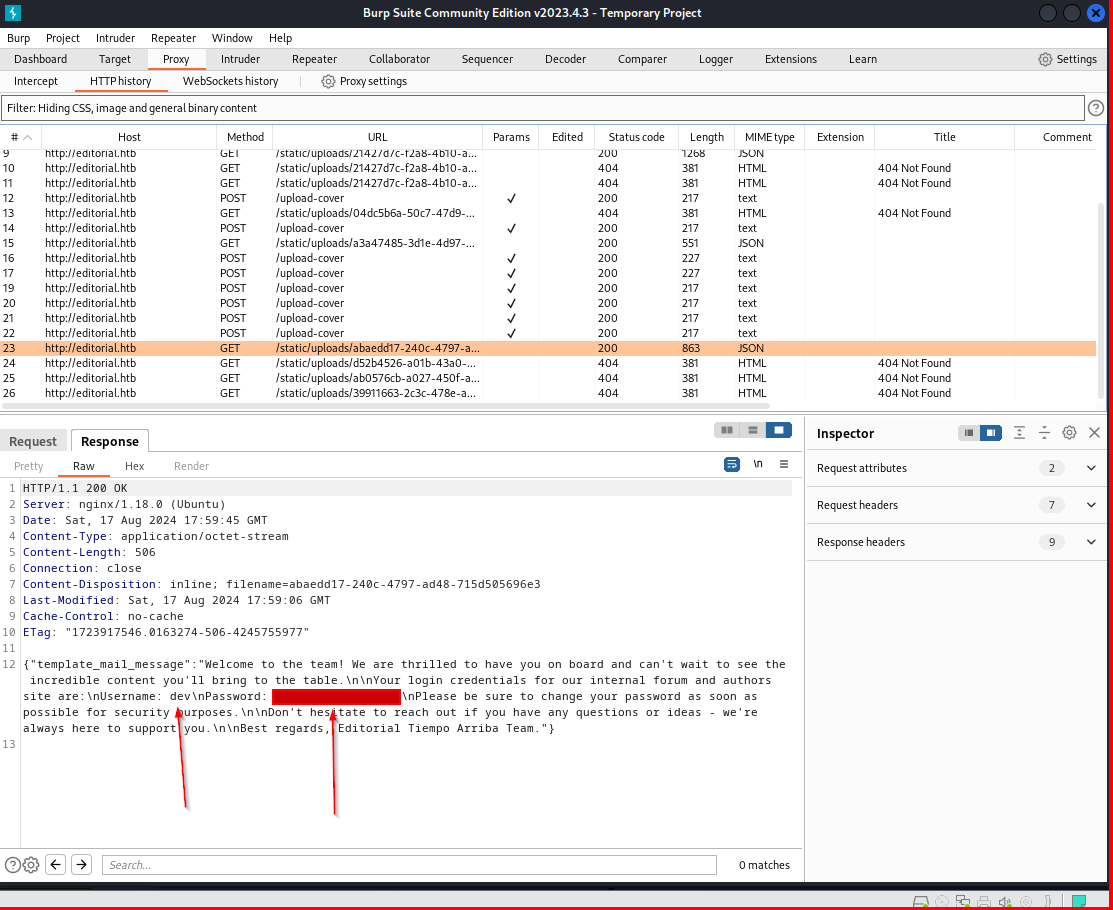Open Proxy settings
Image resolution: width=1113 pixels, height=910 pixels.
364,81
